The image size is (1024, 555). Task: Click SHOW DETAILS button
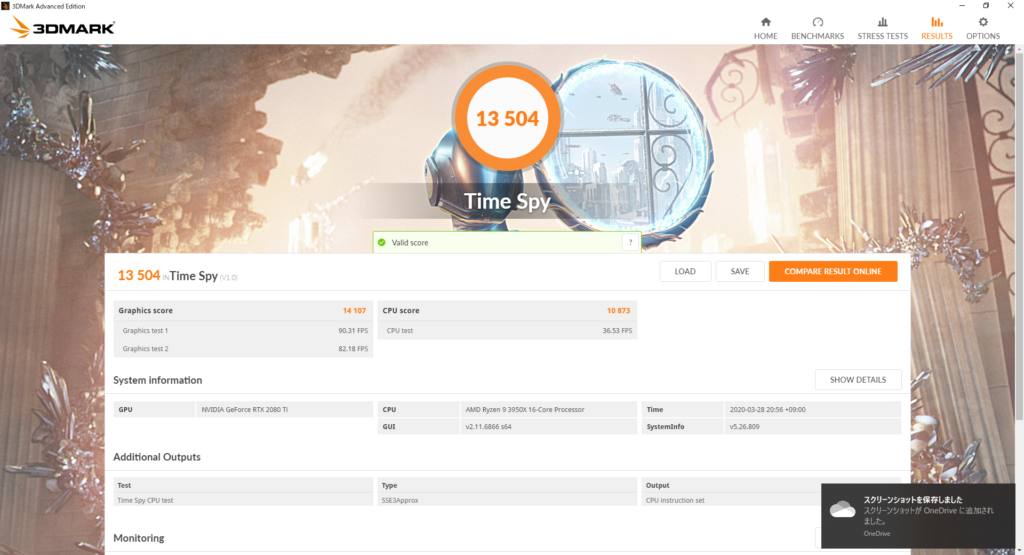[857, 380]
